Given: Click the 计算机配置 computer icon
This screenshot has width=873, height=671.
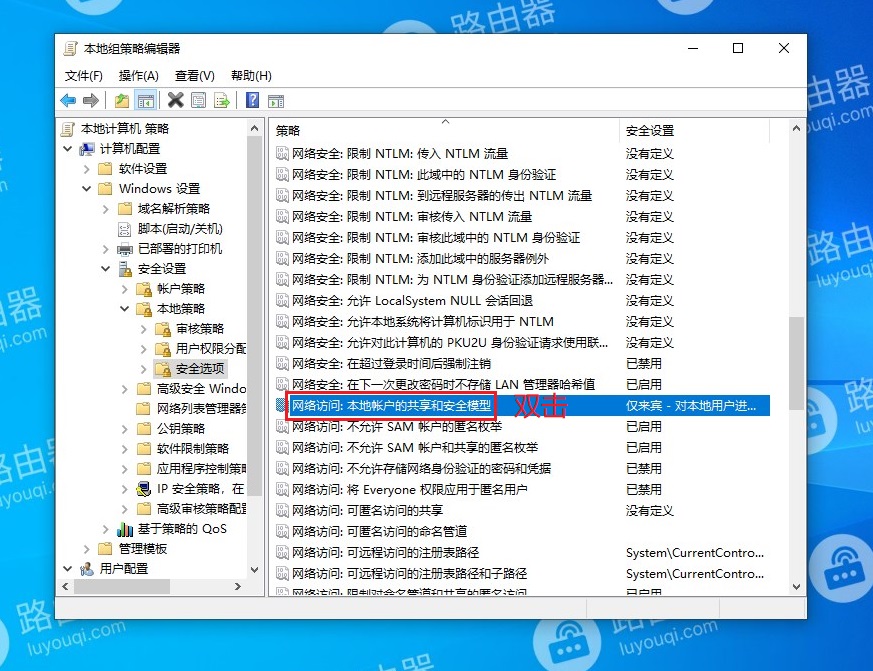Looking at the screenshot, I should (x=86, y=149).
